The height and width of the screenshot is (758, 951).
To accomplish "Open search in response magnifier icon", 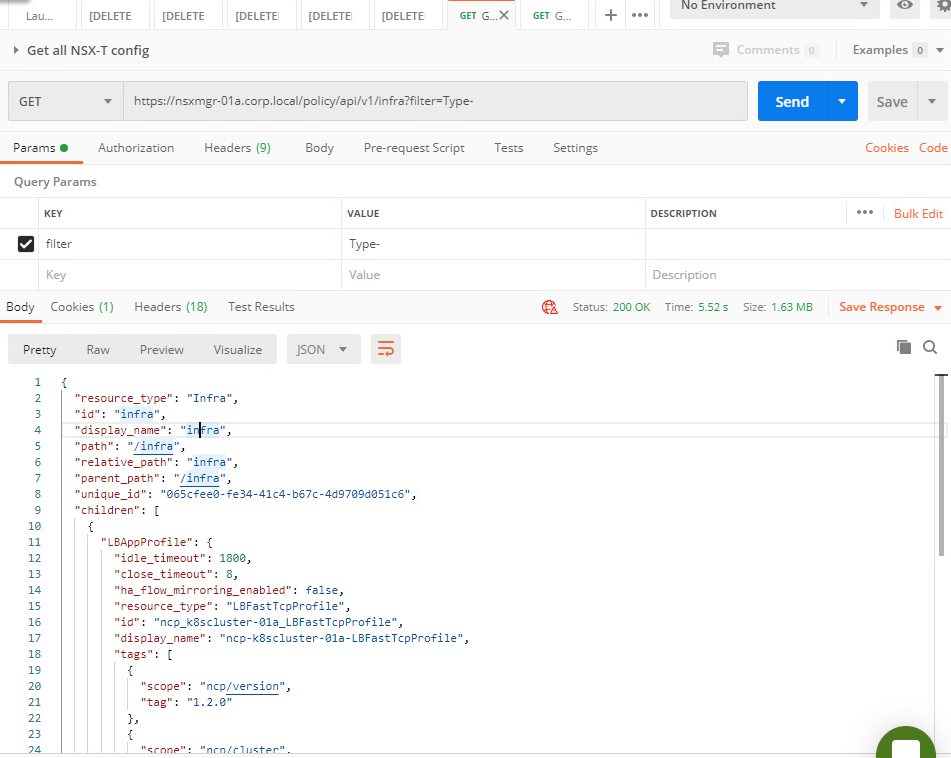I will pos(930,347).
